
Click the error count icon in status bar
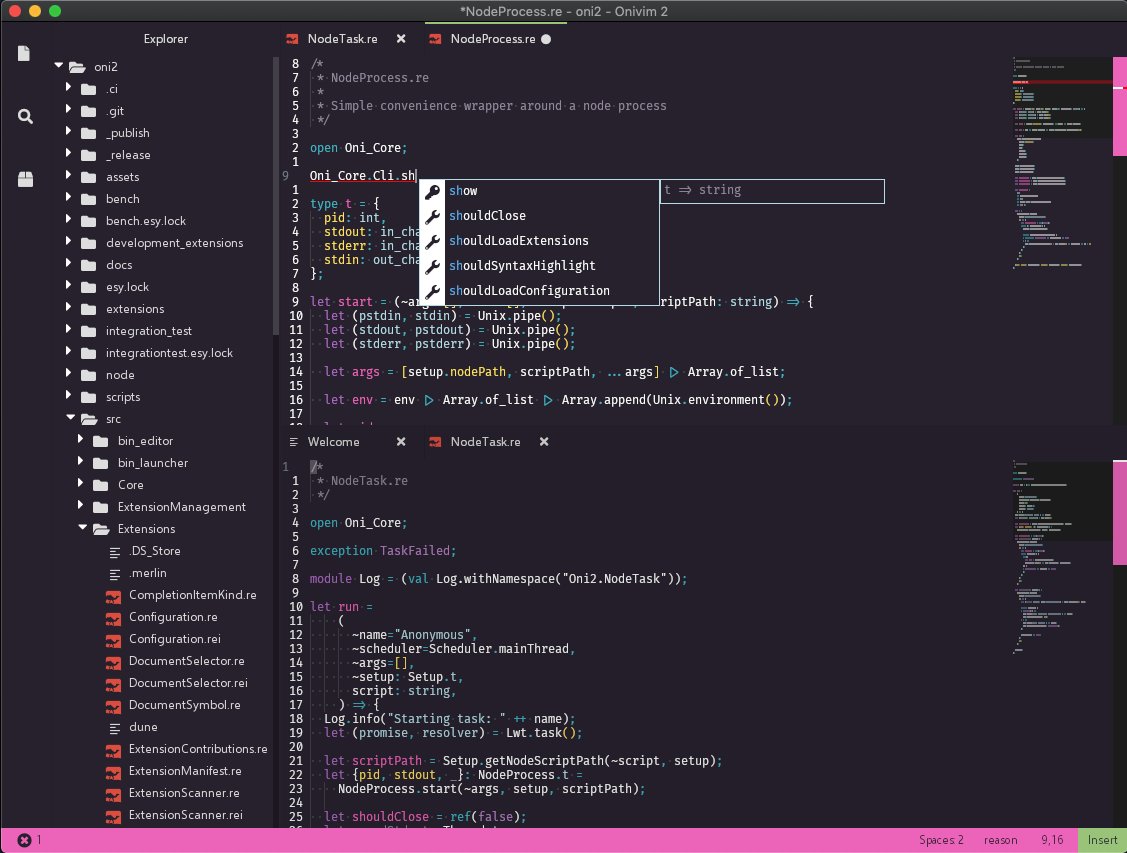[x=24, y=840]
